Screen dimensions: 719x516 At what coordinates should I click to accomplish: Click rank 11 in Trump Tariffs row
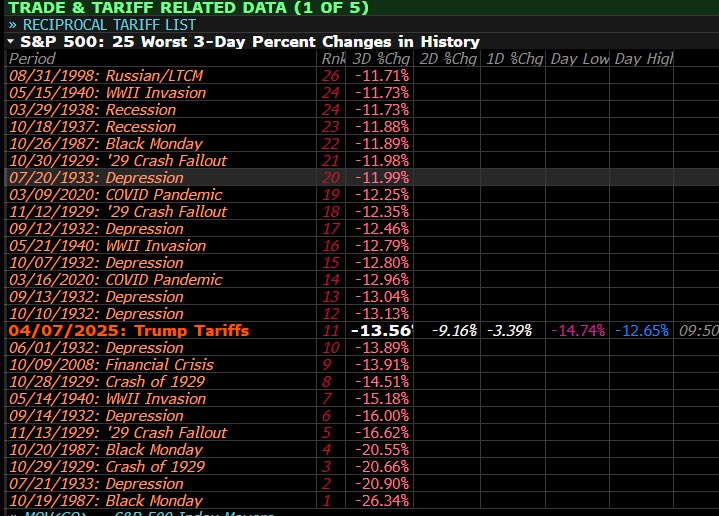coord(331,331)
